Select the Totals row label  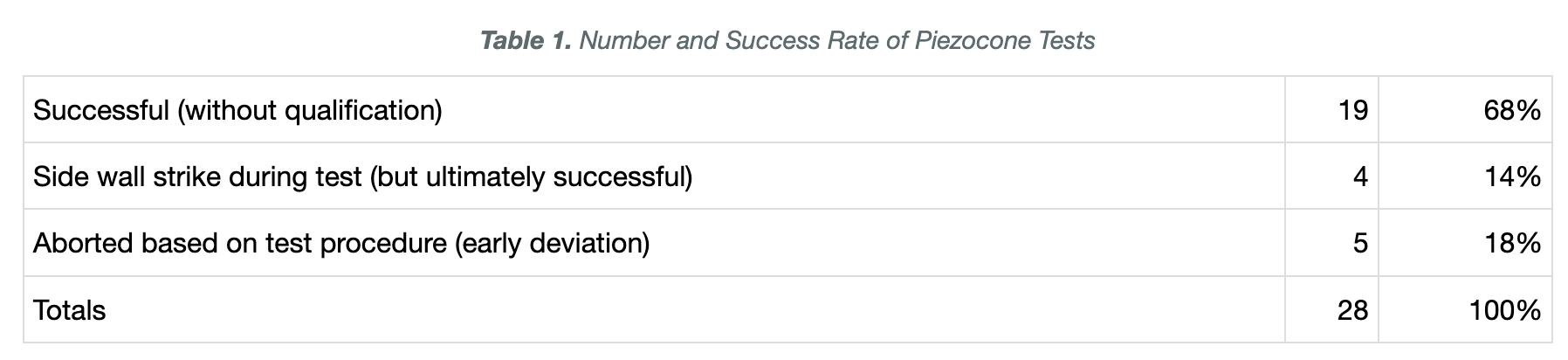click(x=654, y=309)
